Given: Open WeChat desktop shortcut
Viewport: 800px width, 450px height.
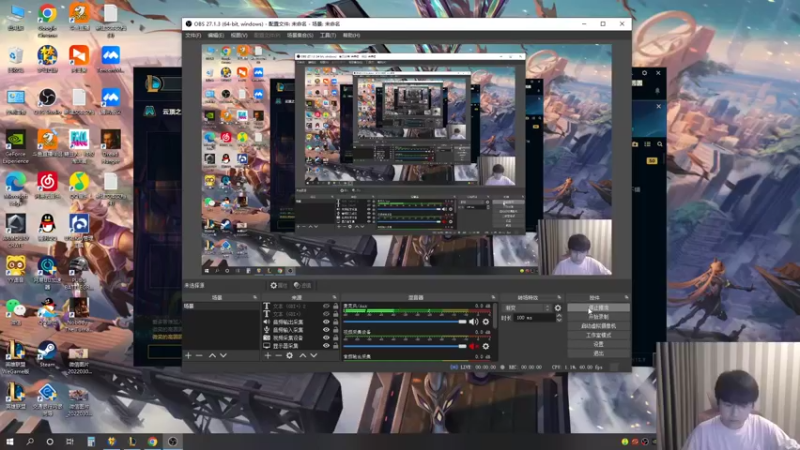Looking at the screenshot, I should pyautogui.click(x=16, y=312).
